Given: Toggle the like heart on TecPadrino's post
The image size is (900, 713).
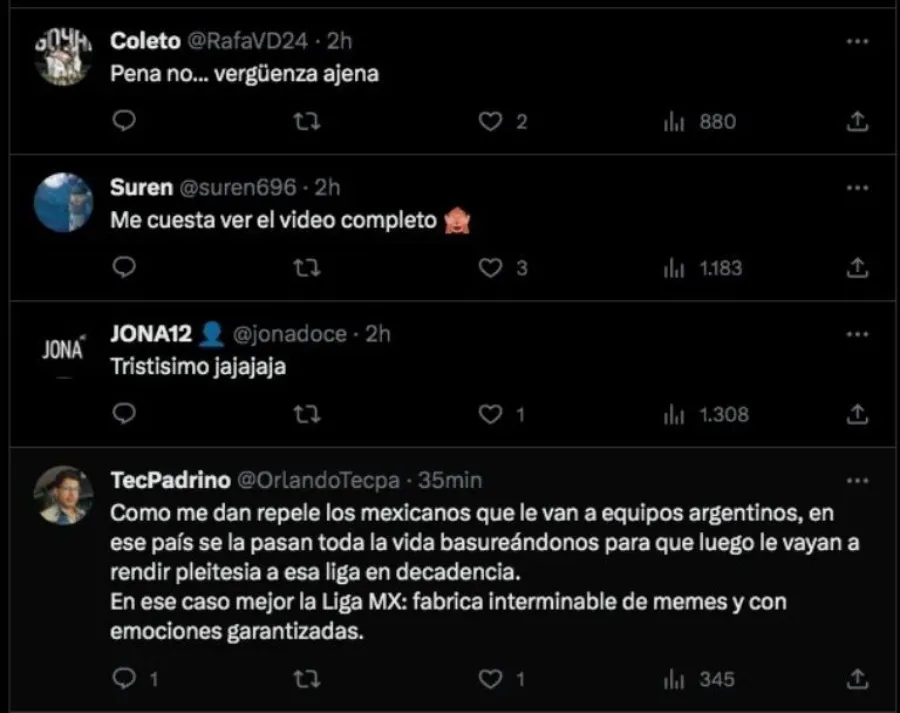Looking at the screenshot, I should [x=490, y=678].
